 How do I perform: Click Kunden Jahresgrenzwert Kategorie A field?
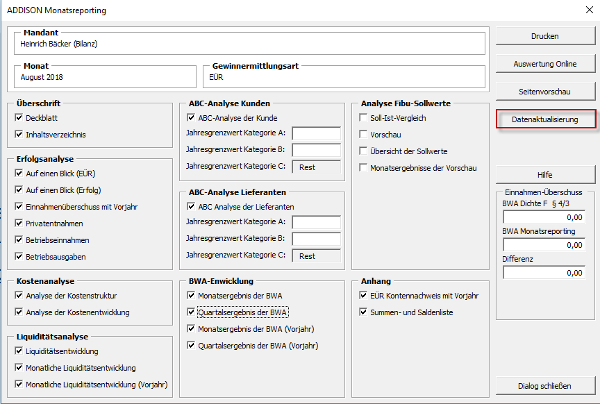[316, 134]
